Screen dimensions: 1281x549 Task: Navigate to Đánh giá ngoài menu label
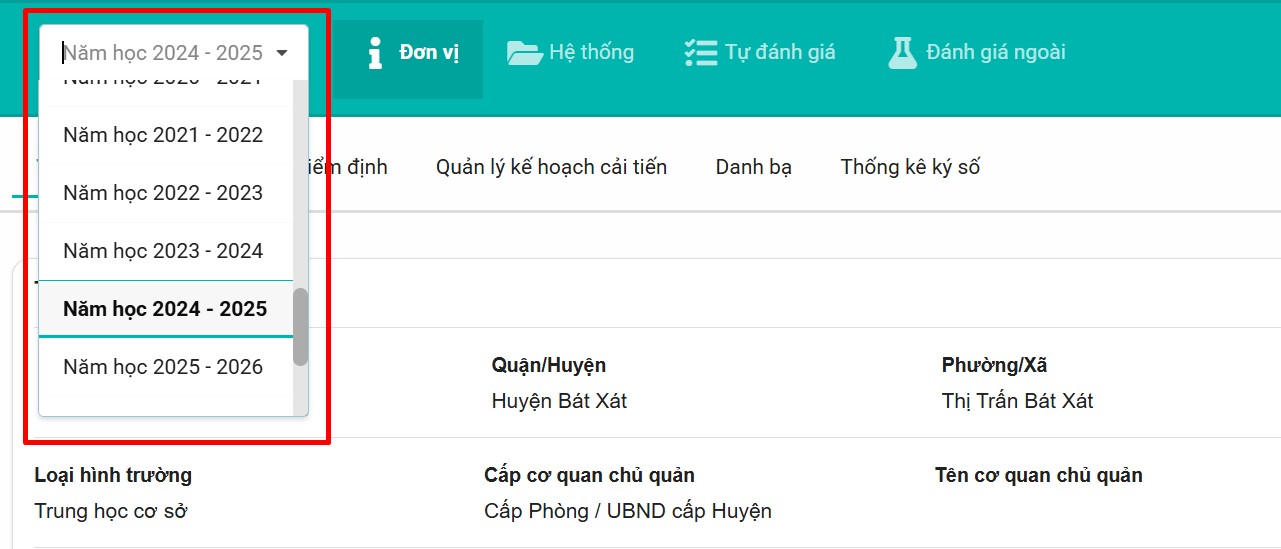pos(995,52)
